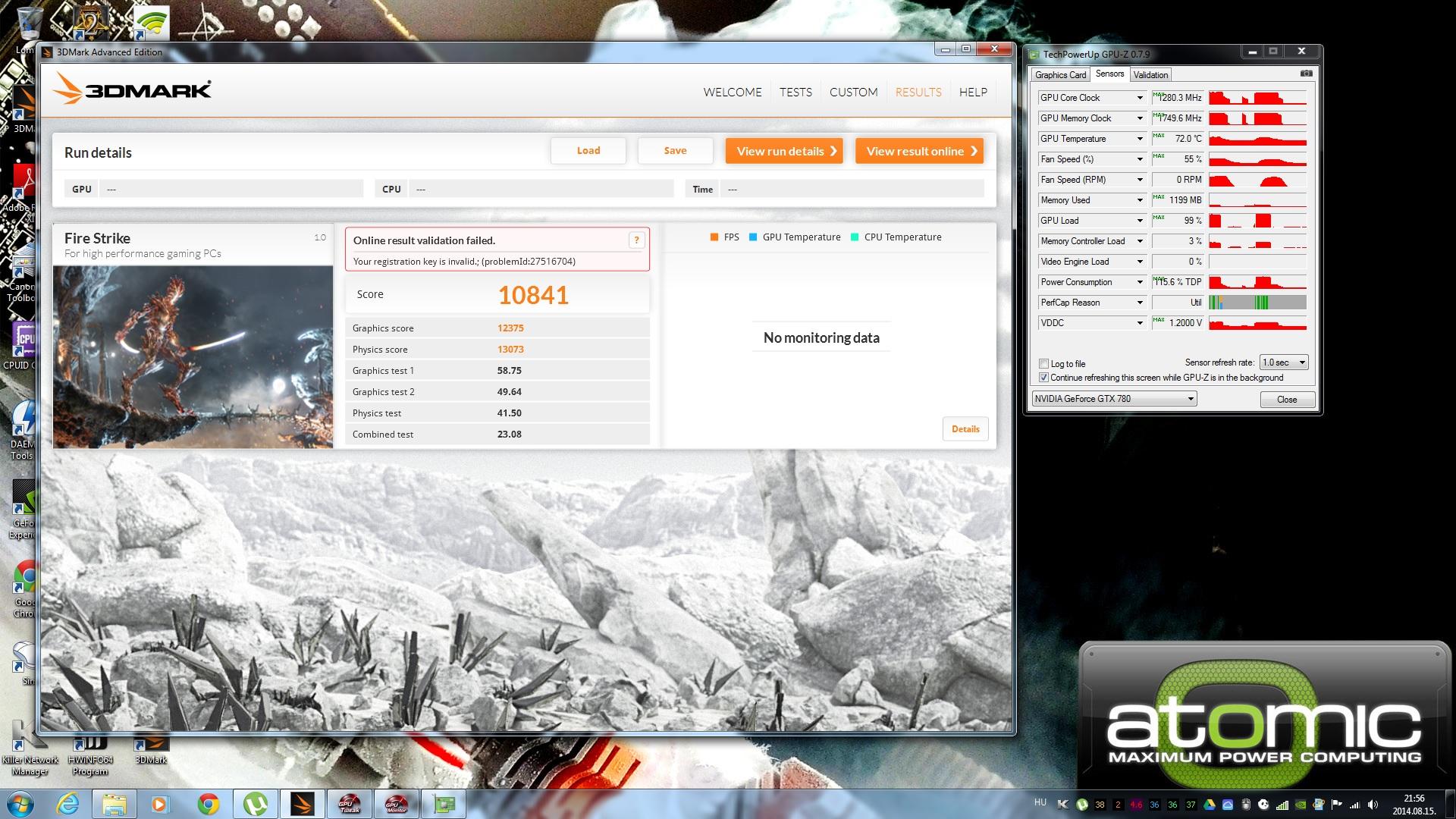1456x819 pixels.
Task: Open Windows Media Player from taskbar
Action: pos(161,804)
